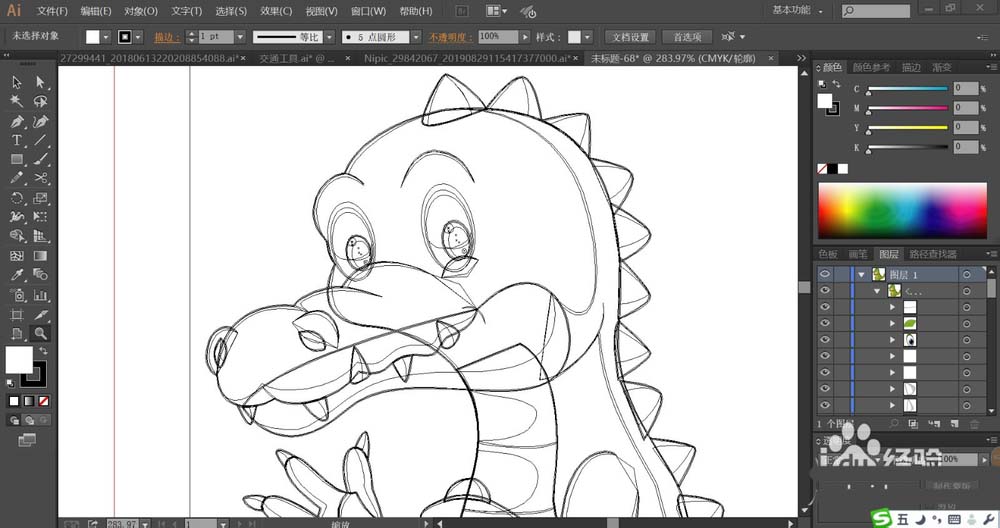
Task: Expand the green leaf sublayer triangle
Action: click(x=892, y=323)
